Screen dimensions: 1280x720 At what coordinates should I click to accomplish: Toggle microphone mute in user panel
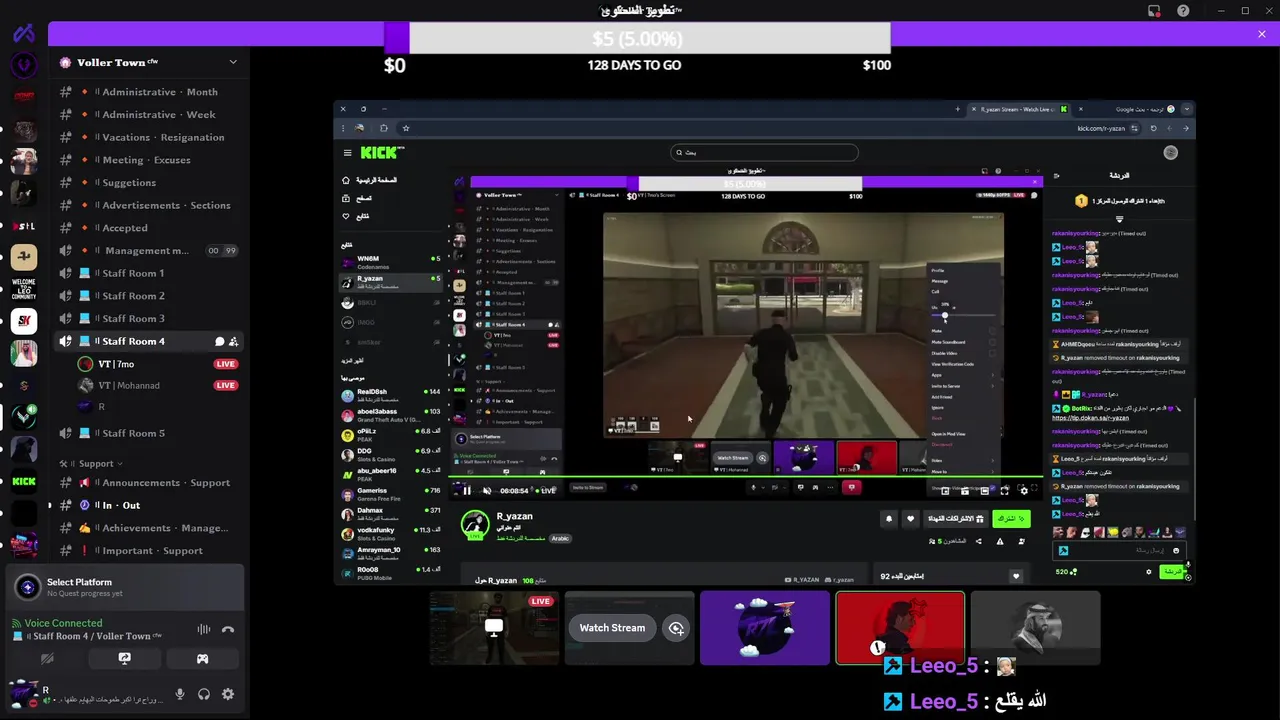click(x=180, y=694)
